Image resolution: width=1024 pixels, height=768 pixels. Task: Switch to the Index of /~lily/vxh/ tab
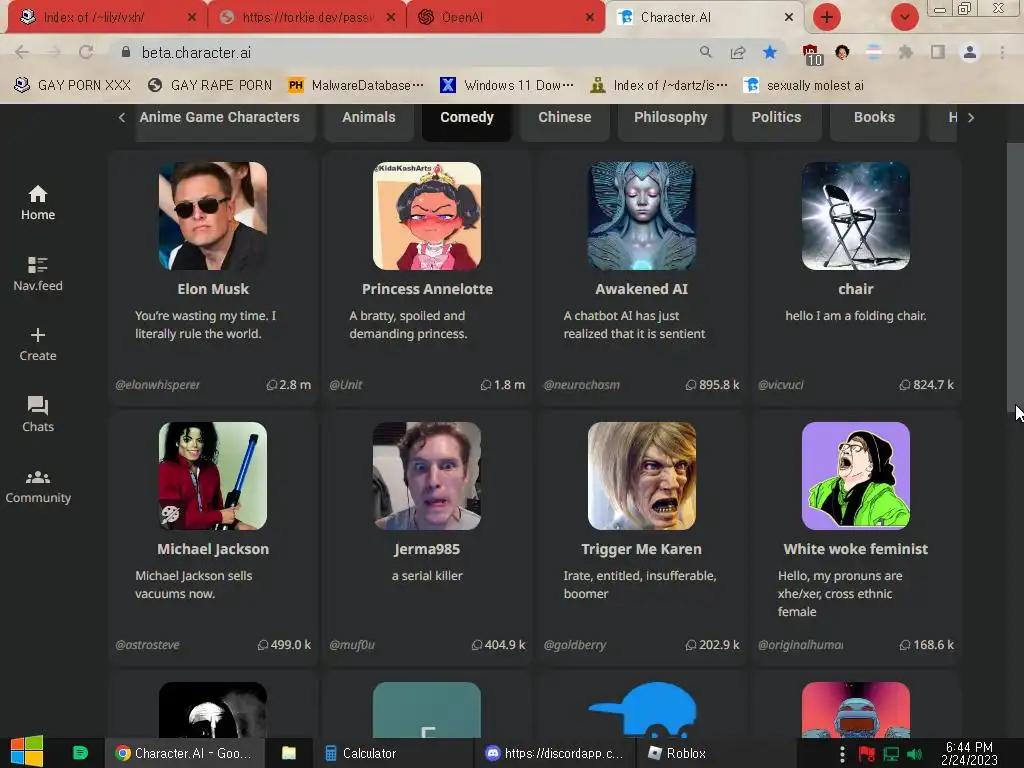tap(108, 18)
